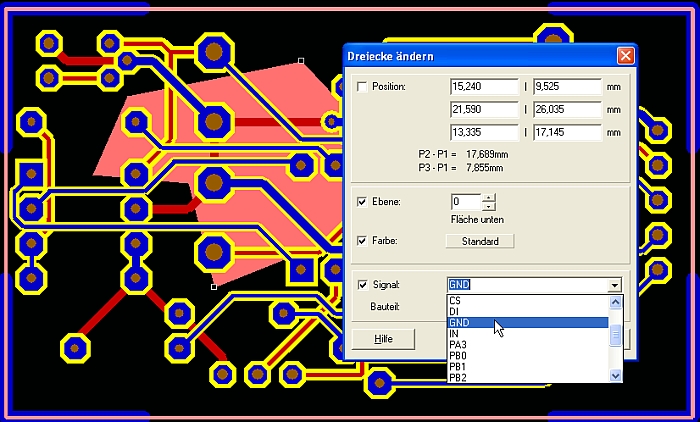This screenshot has width=700, height=422.
Task: Uncheck the Ebene checkbox
Action: pyautogui.click(x=362, y=202)
